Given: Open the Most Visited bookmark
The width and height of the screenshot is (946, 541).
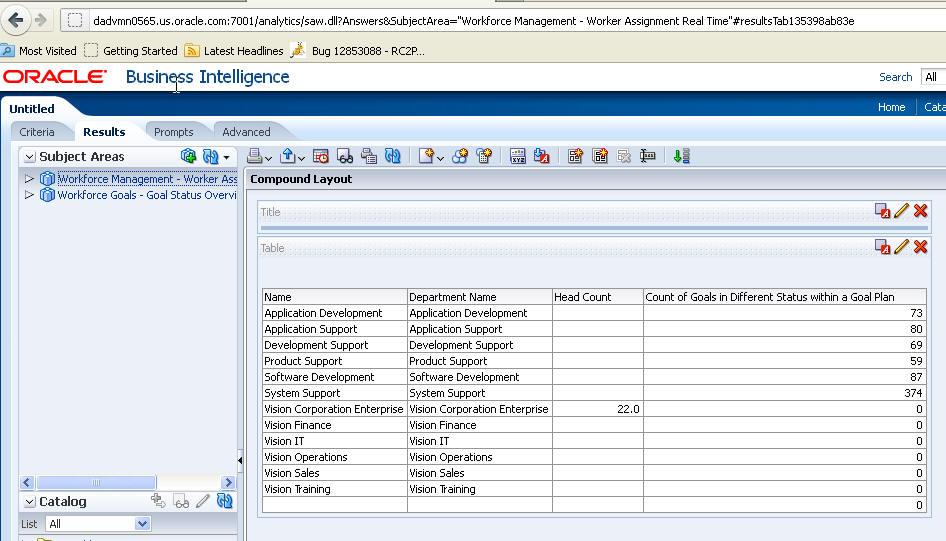Looking at the screenshot, I should tap(47, 51).
